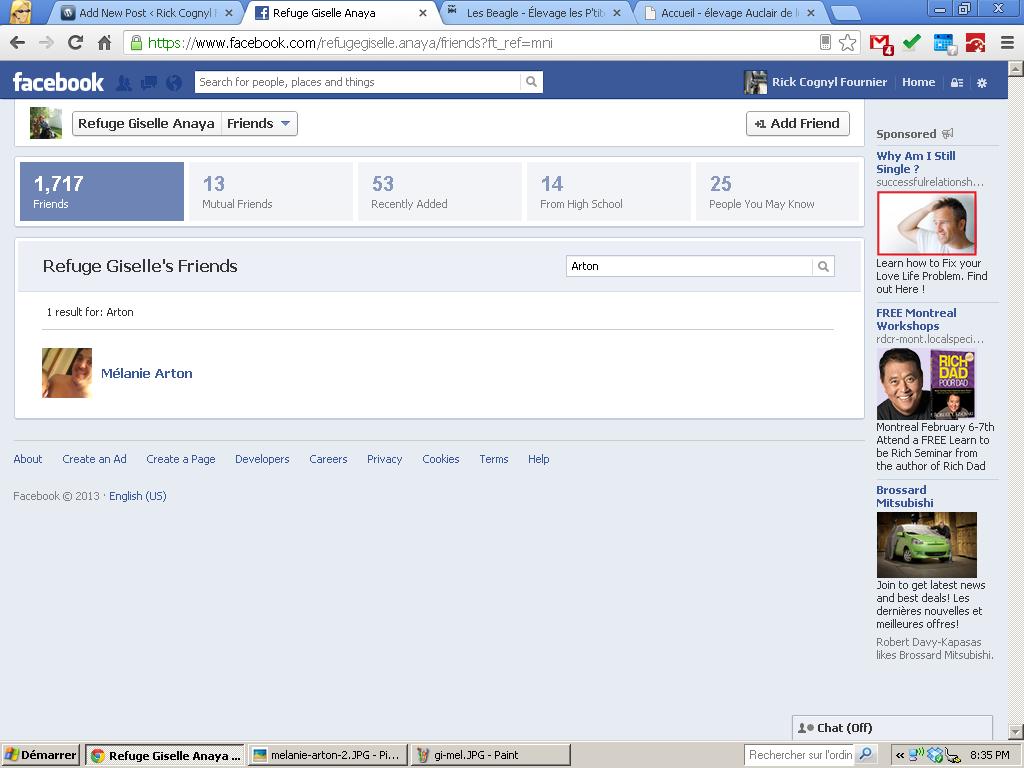
Task: Reload the page with refresh icon
Action: [x=76, y=43]
